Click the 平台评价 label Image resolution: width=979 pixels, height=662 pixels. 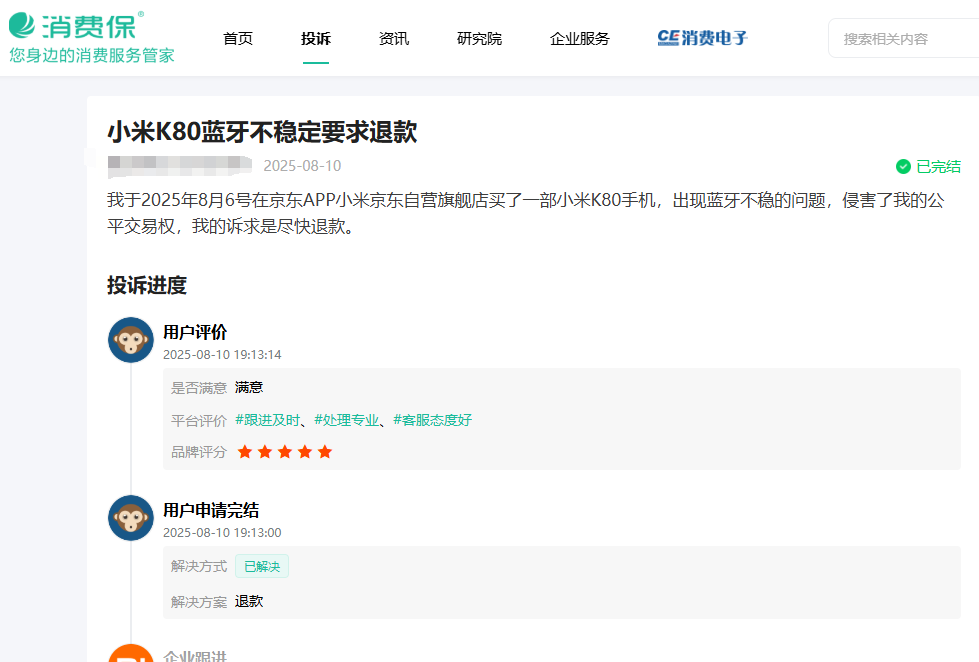pos(199,420)
